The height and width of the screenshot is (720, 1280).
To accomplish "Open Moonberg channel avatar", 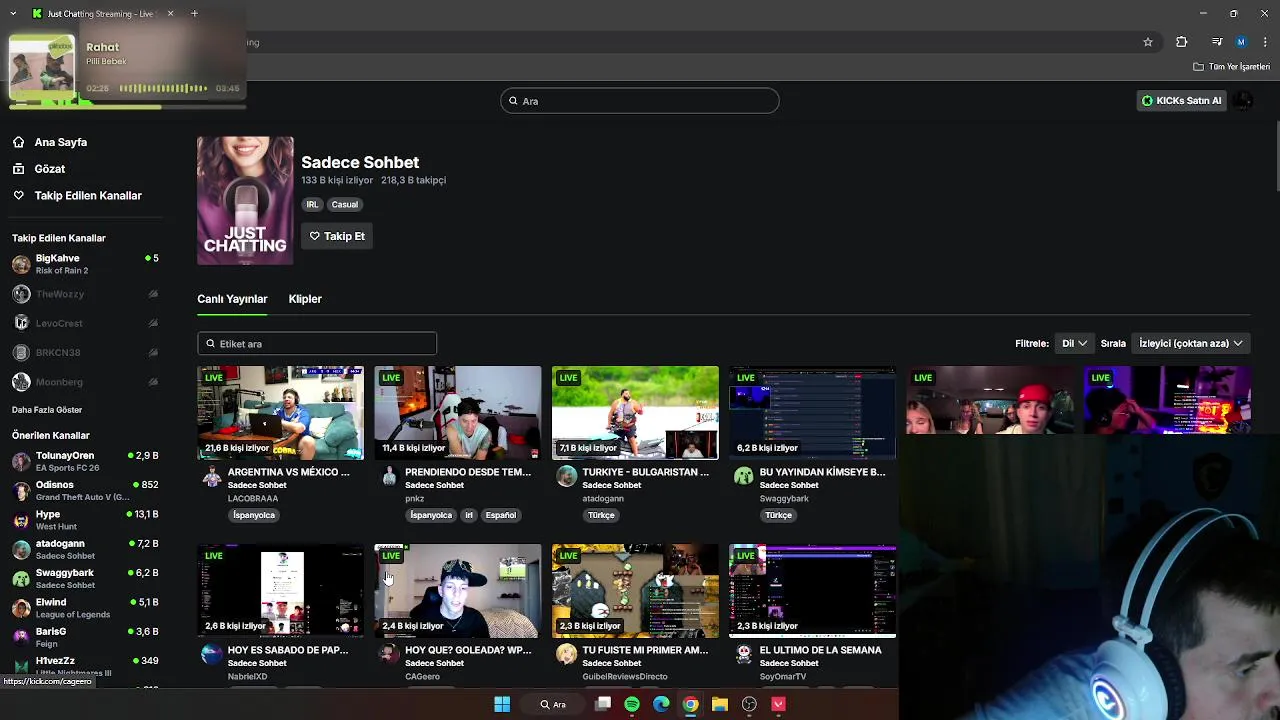I will click(21, 382).
